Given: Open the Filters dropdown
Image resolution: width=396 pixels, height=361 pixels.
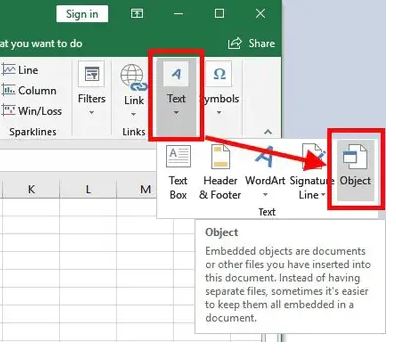Looking at the screenshot, I should pyautogui.click(x=91, y=90).
